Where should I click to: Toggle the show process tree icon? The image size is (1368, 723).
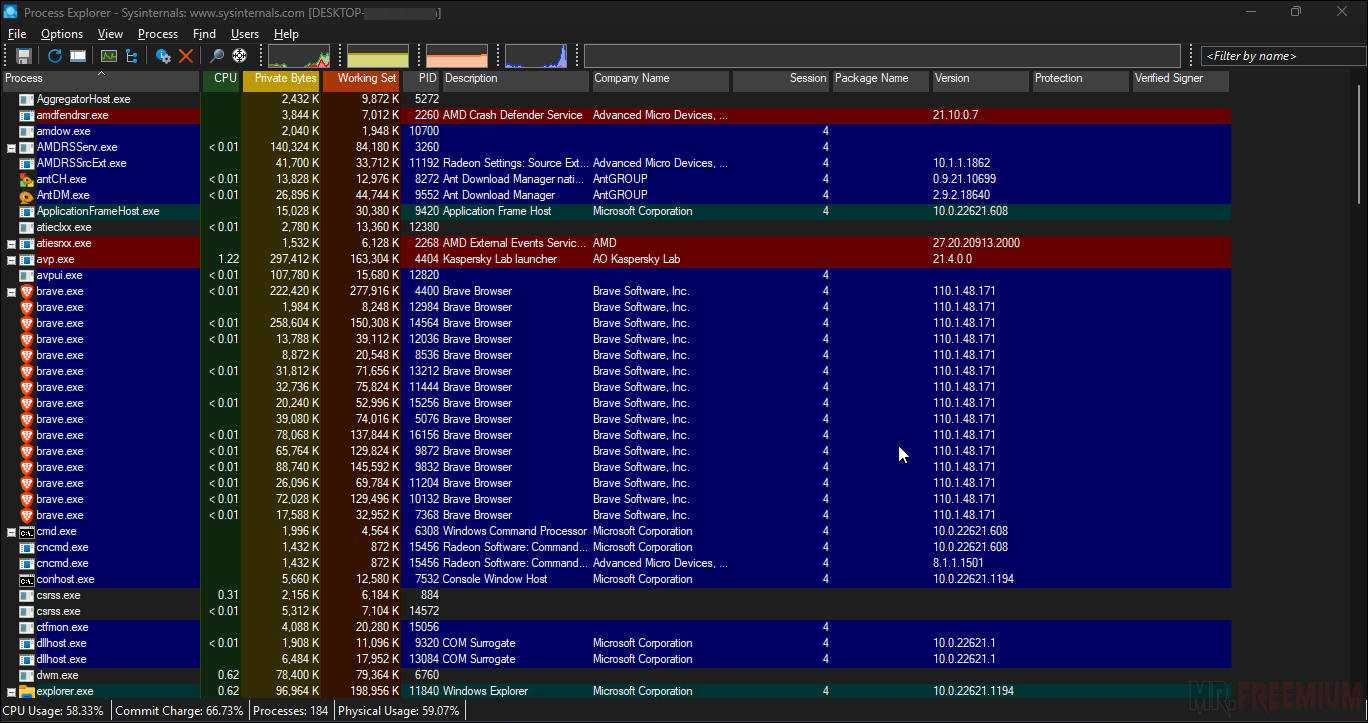point(131,56)
